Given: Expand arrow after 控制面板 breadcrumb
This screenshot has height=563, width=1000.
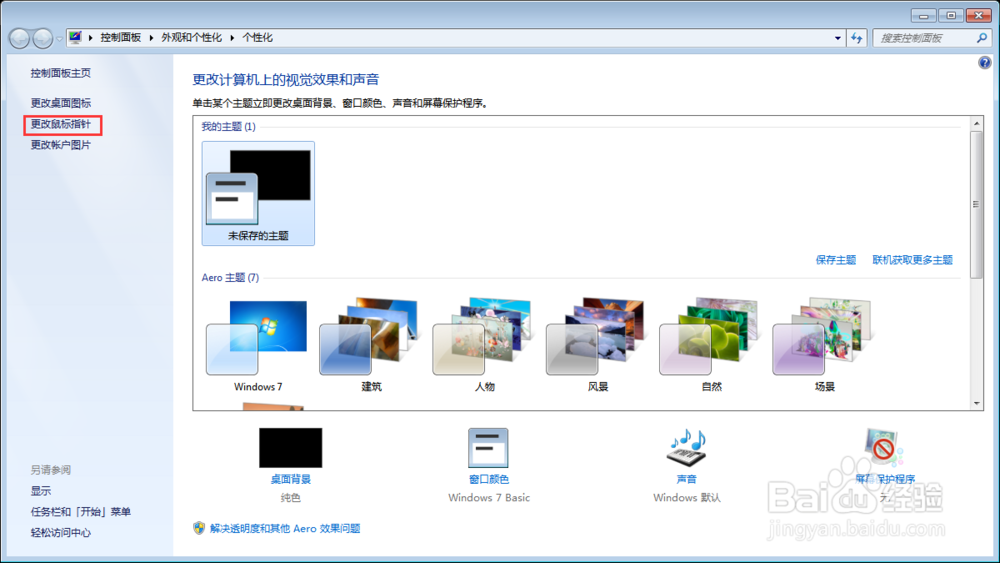Looking at the screenshot, I should 151,38.
